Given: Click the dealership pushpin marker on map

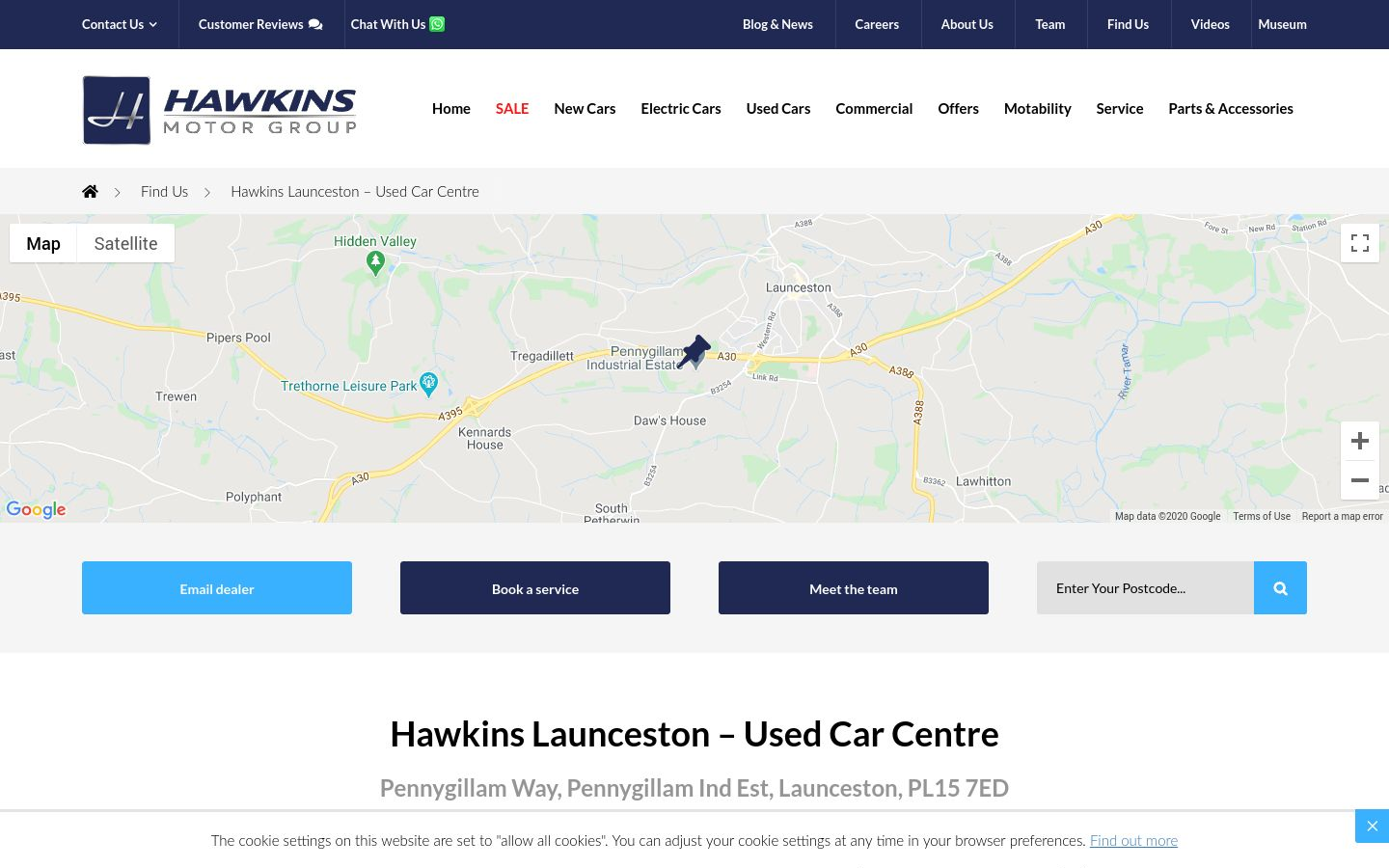Looking at the screenshot, I should click(694, 352).
